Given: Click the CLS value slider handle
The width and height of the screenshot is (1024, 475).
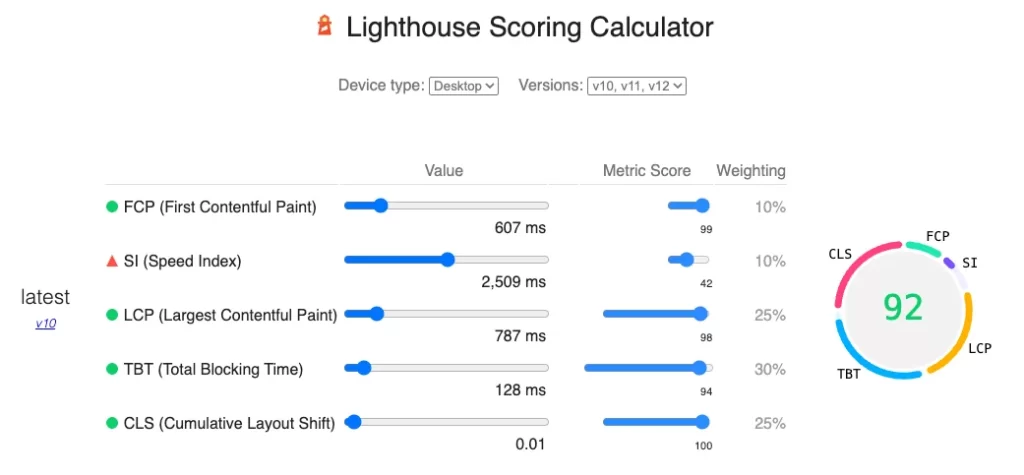Looking at the screenshot, I should [353, 422].
